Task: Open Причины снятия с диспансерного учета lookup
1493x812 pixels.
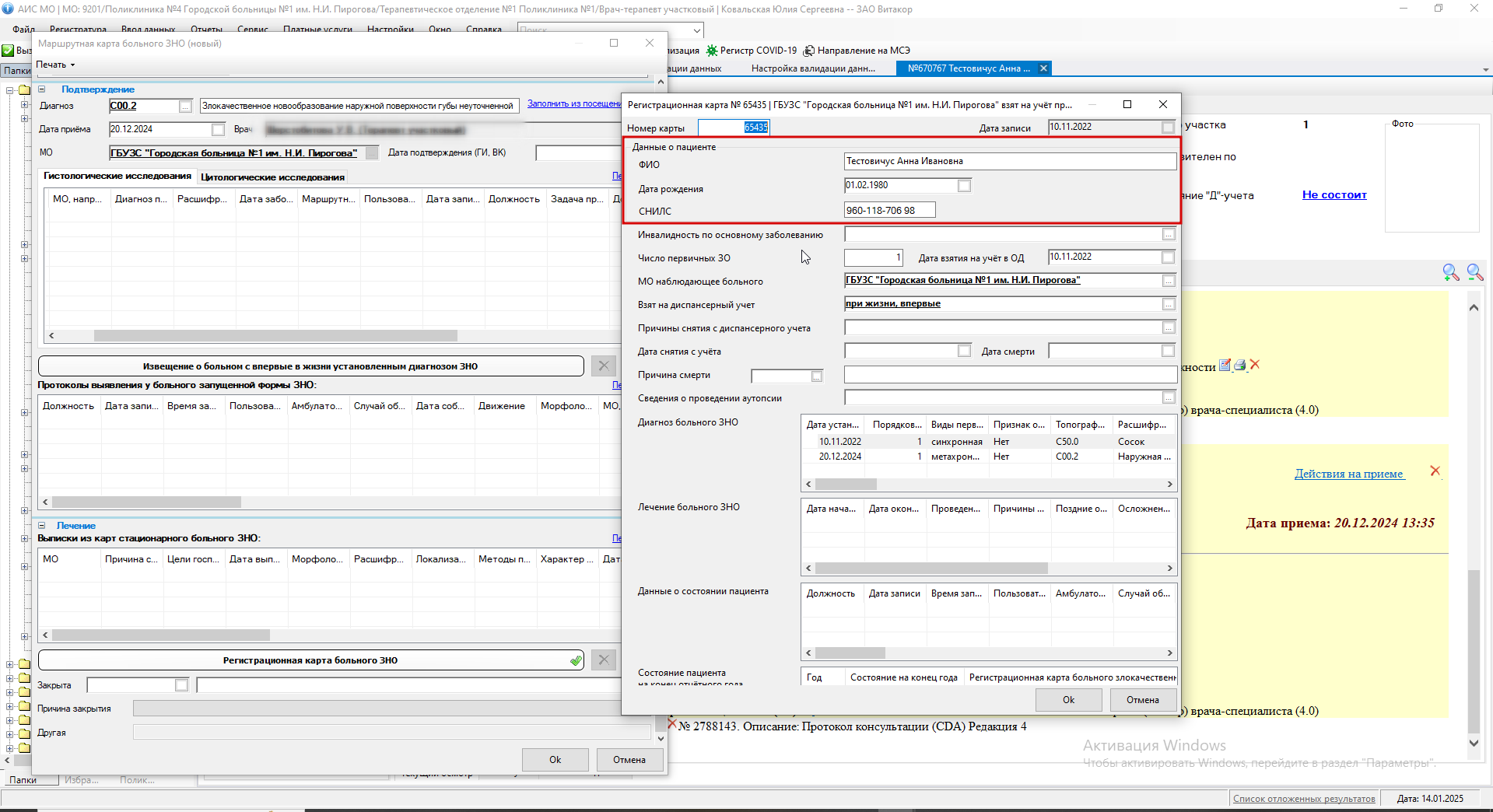Action: [1169, 327]
